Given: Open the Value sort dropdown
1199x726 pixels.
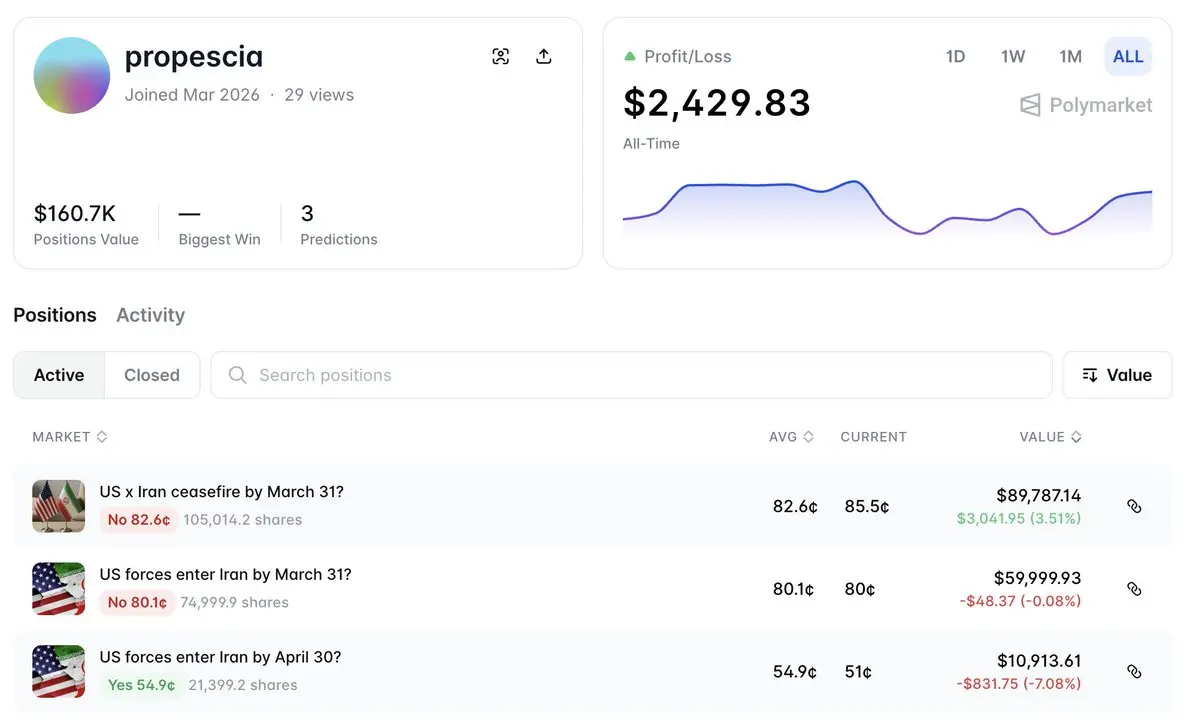Looking at the screenshot, I should coord(1117,375).
